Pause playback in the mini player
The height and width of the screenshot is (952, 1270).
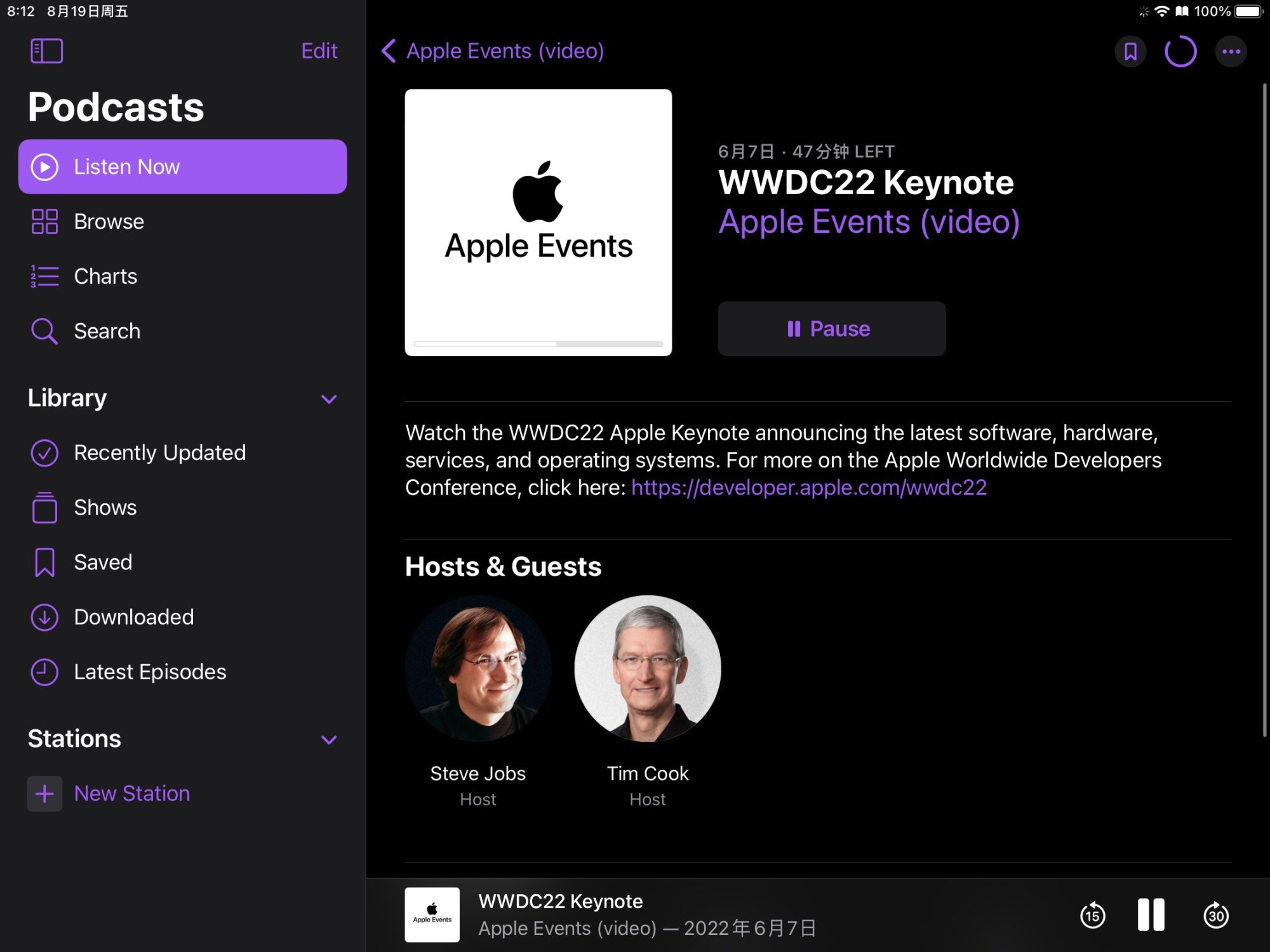click(x=1151, y=915)
